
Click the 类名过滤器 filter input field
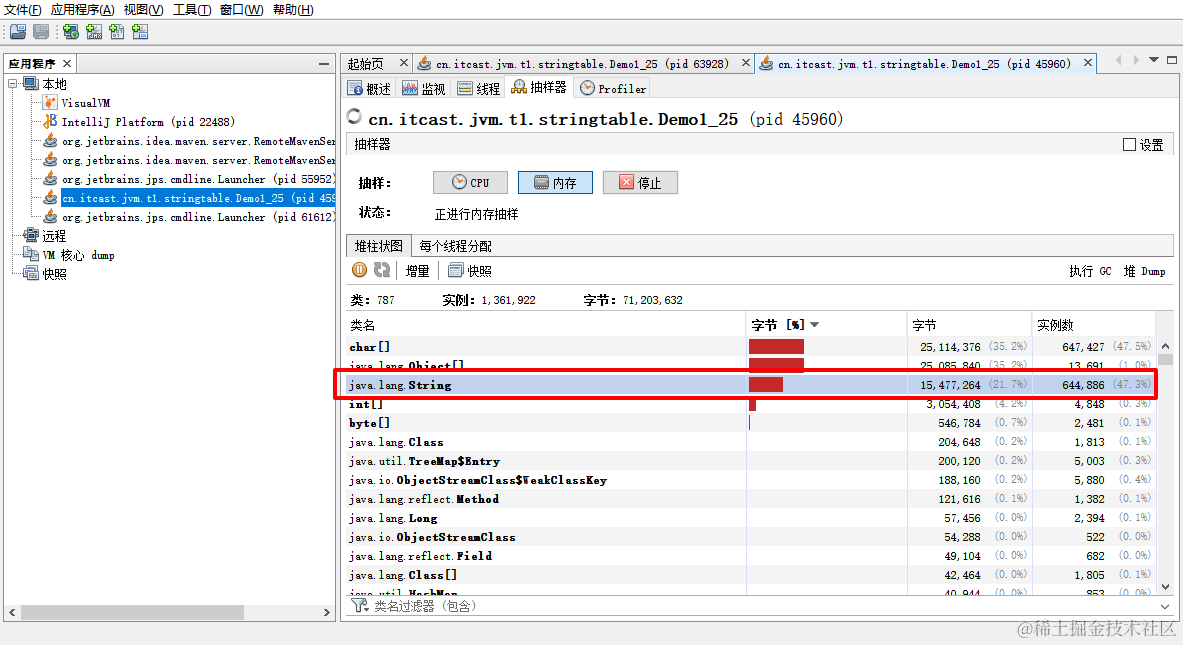[x=762, y=606]
